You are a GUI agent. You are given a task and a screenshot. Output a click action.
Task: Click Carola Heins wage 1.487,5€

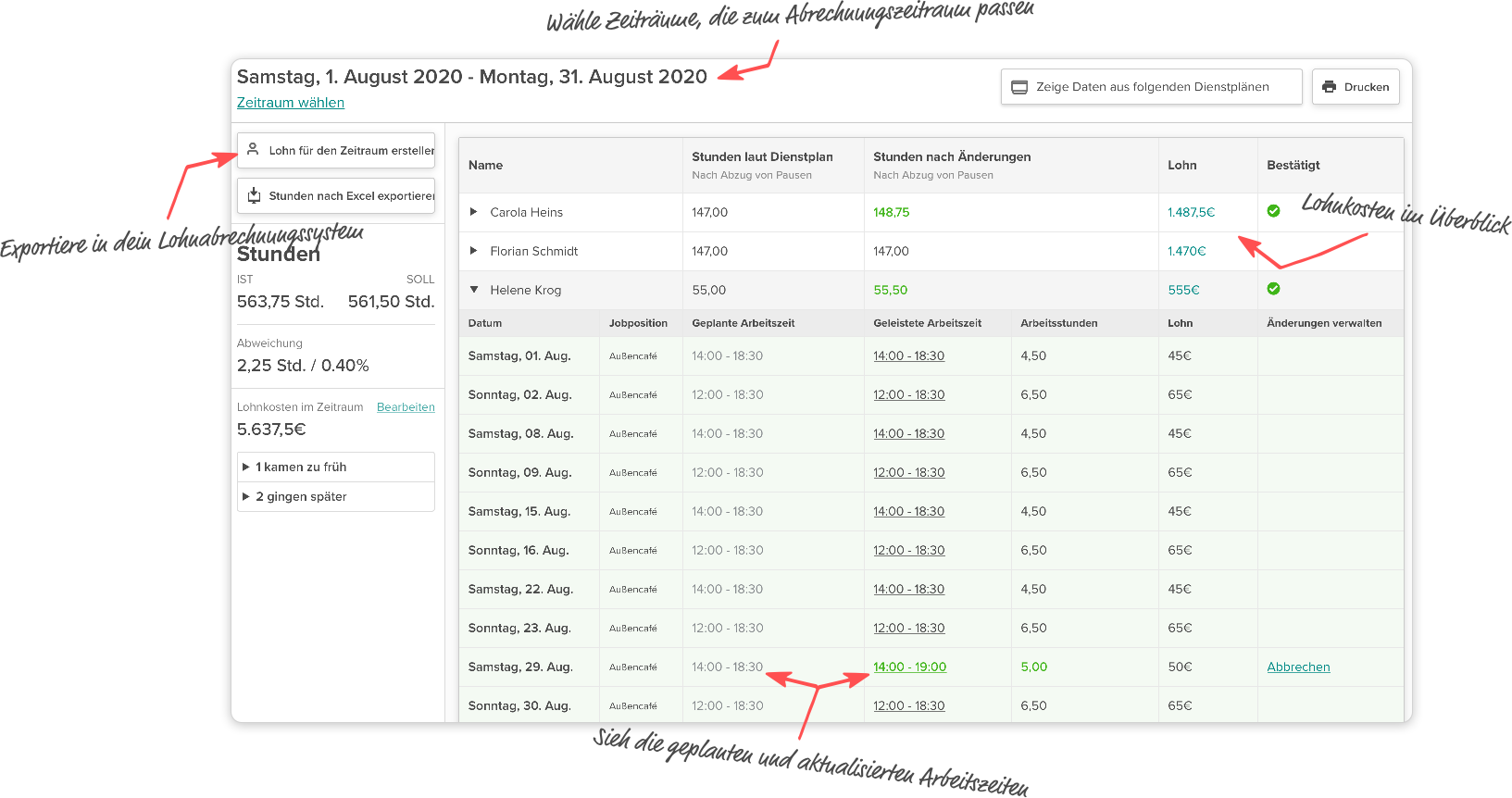(1191, 212)
